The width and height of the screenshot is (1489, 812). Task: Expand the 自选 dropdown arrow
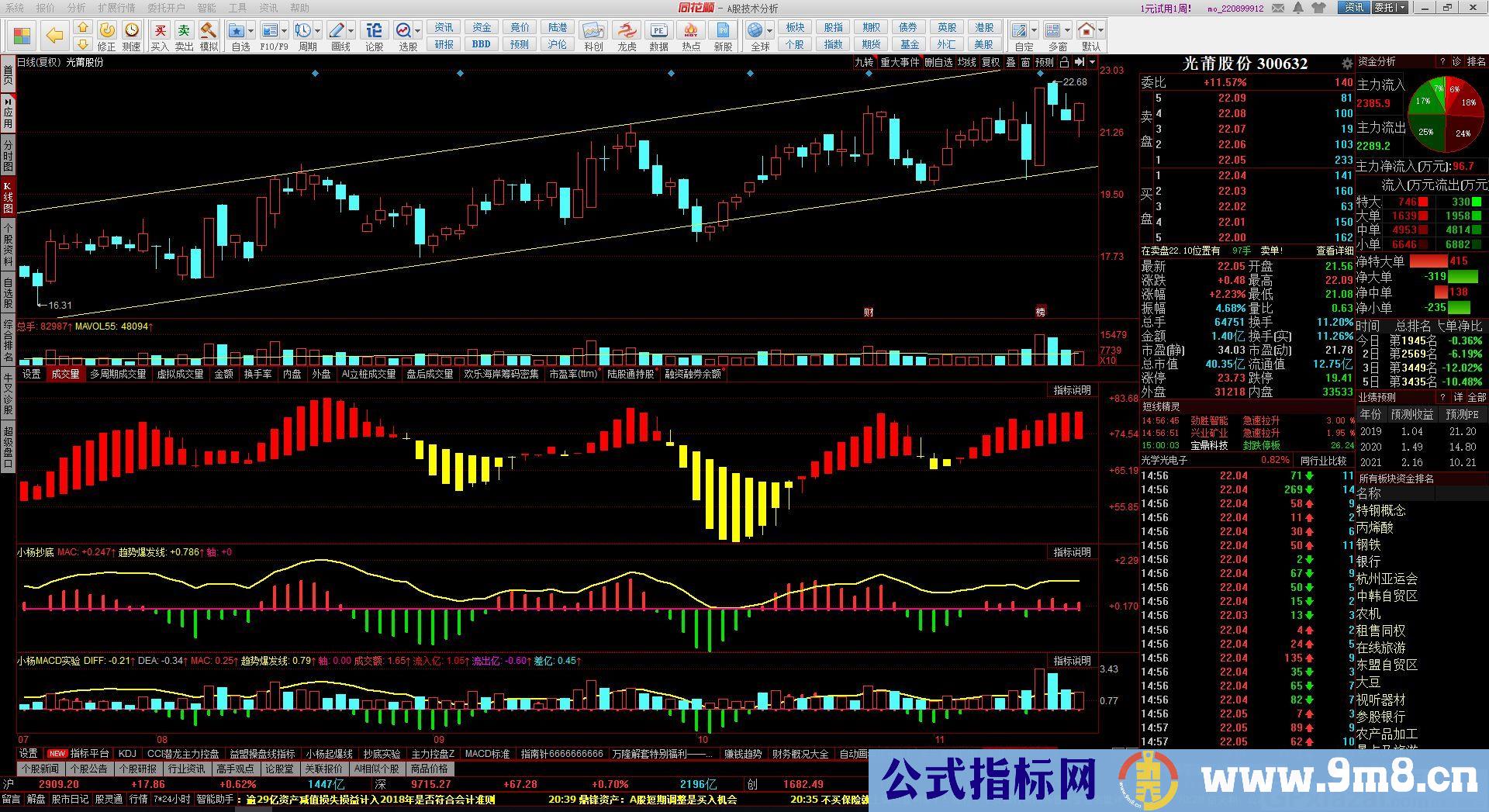click(251, 31)
